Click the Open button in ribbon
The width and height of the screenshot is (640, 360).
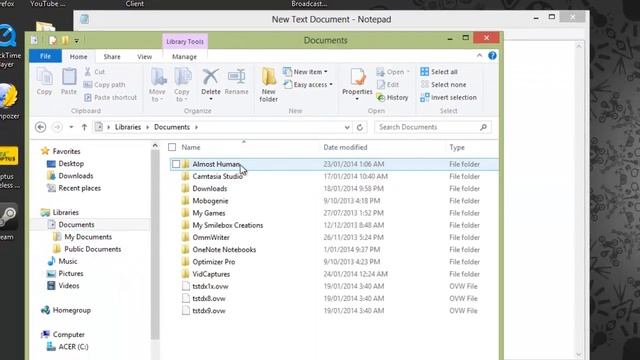[x=393, y=72]
